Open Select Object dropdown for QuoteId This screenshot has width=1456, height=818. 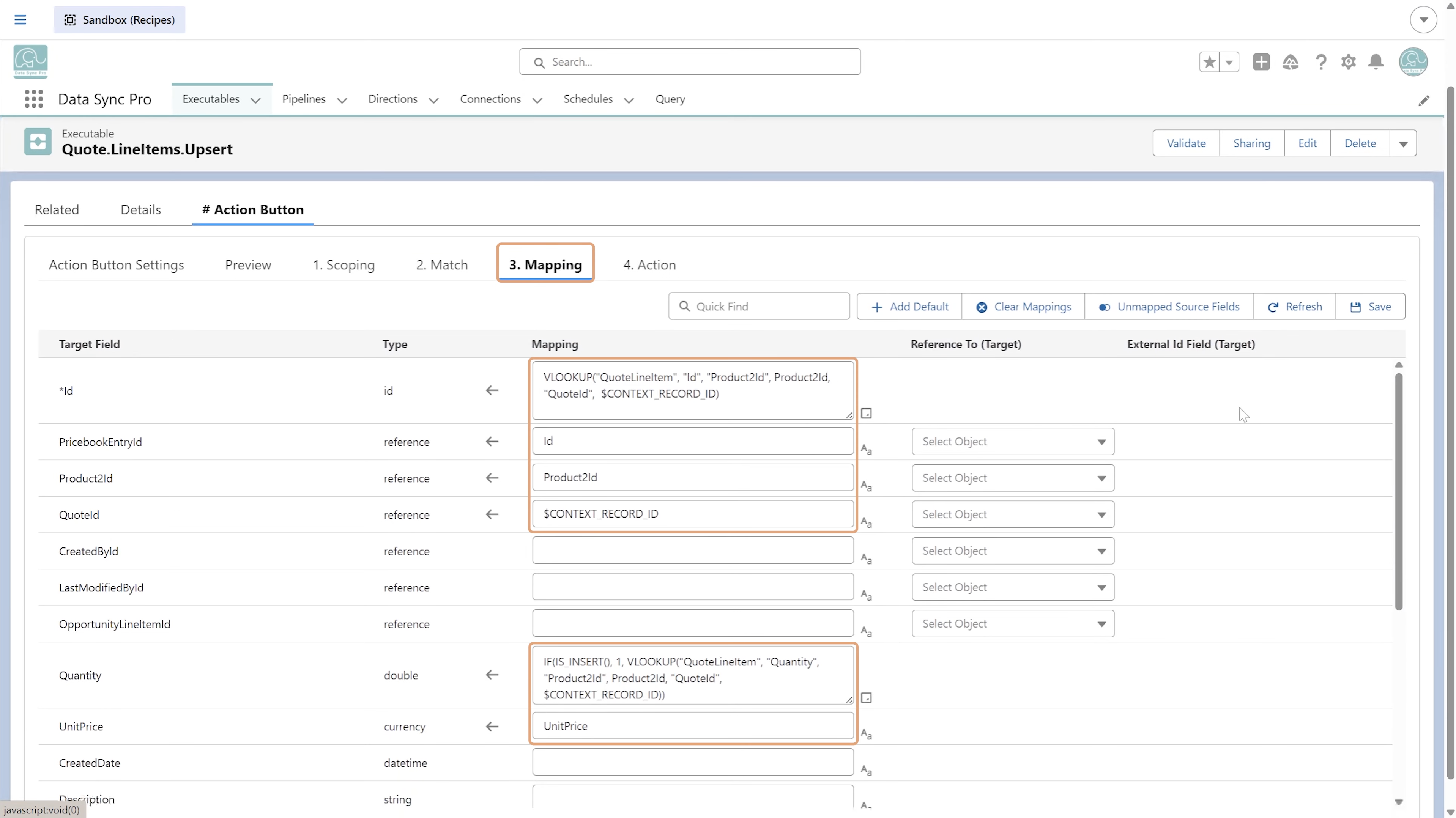click(x=1012, y=514)
